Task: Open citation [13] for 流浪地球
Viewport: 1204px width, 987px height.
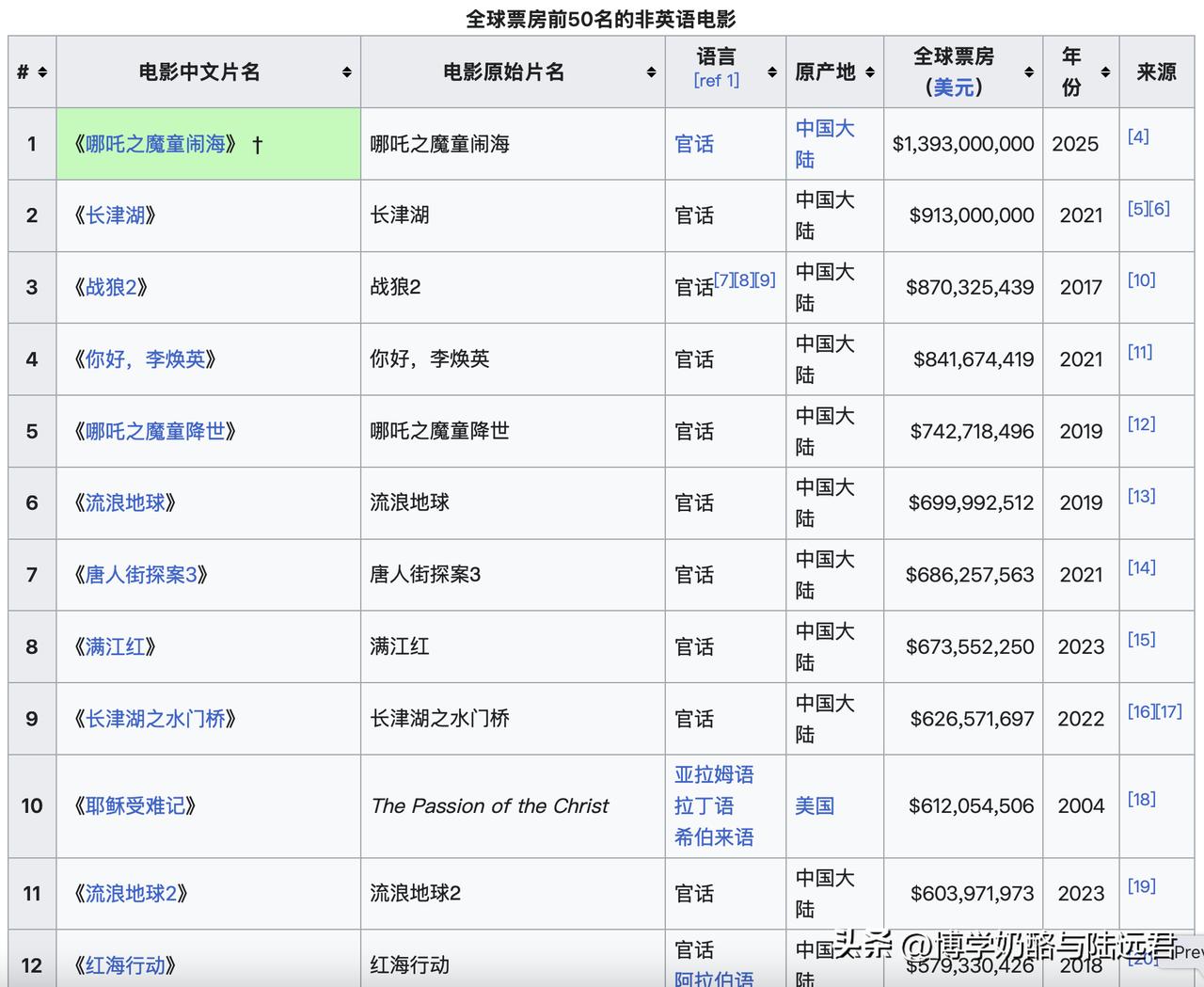Action: [1142, 496]
